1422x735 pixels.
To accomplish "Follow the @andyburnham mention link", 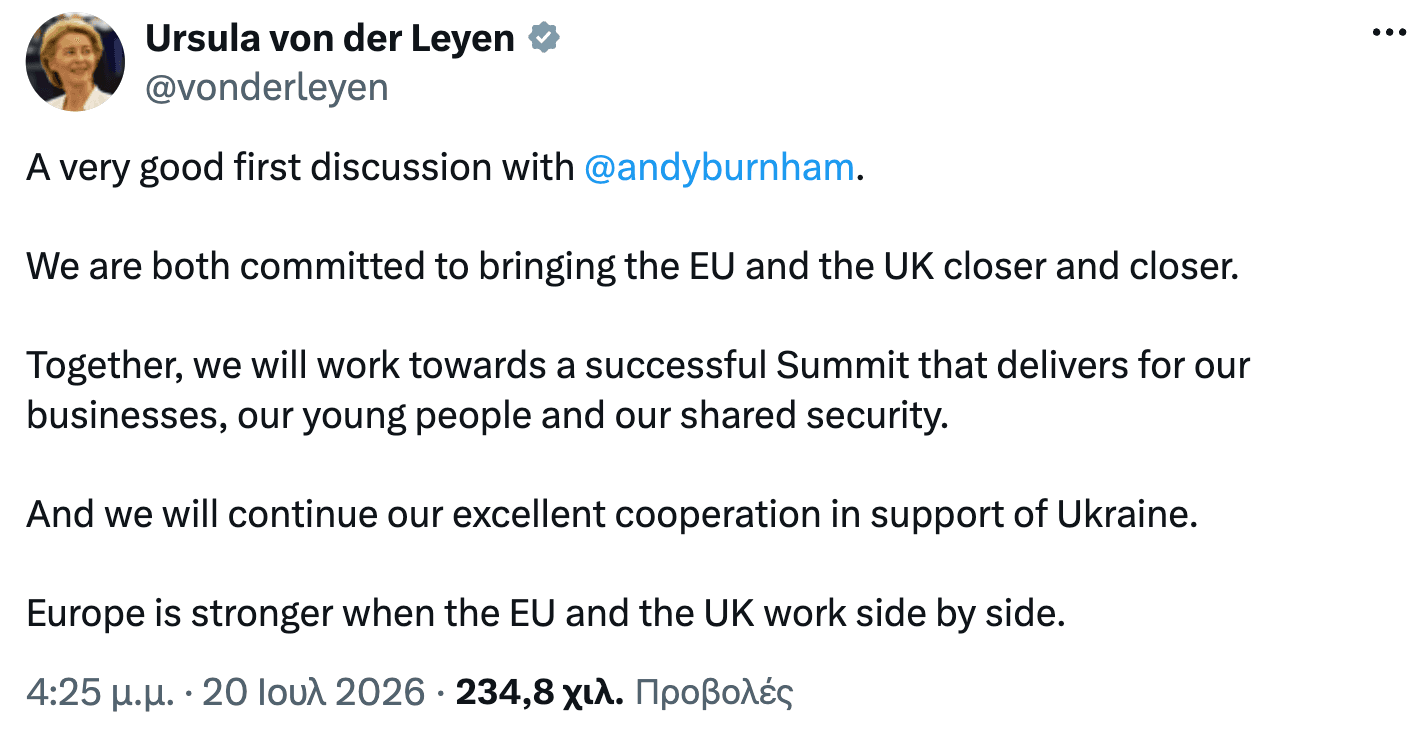I will pos(718,168).
